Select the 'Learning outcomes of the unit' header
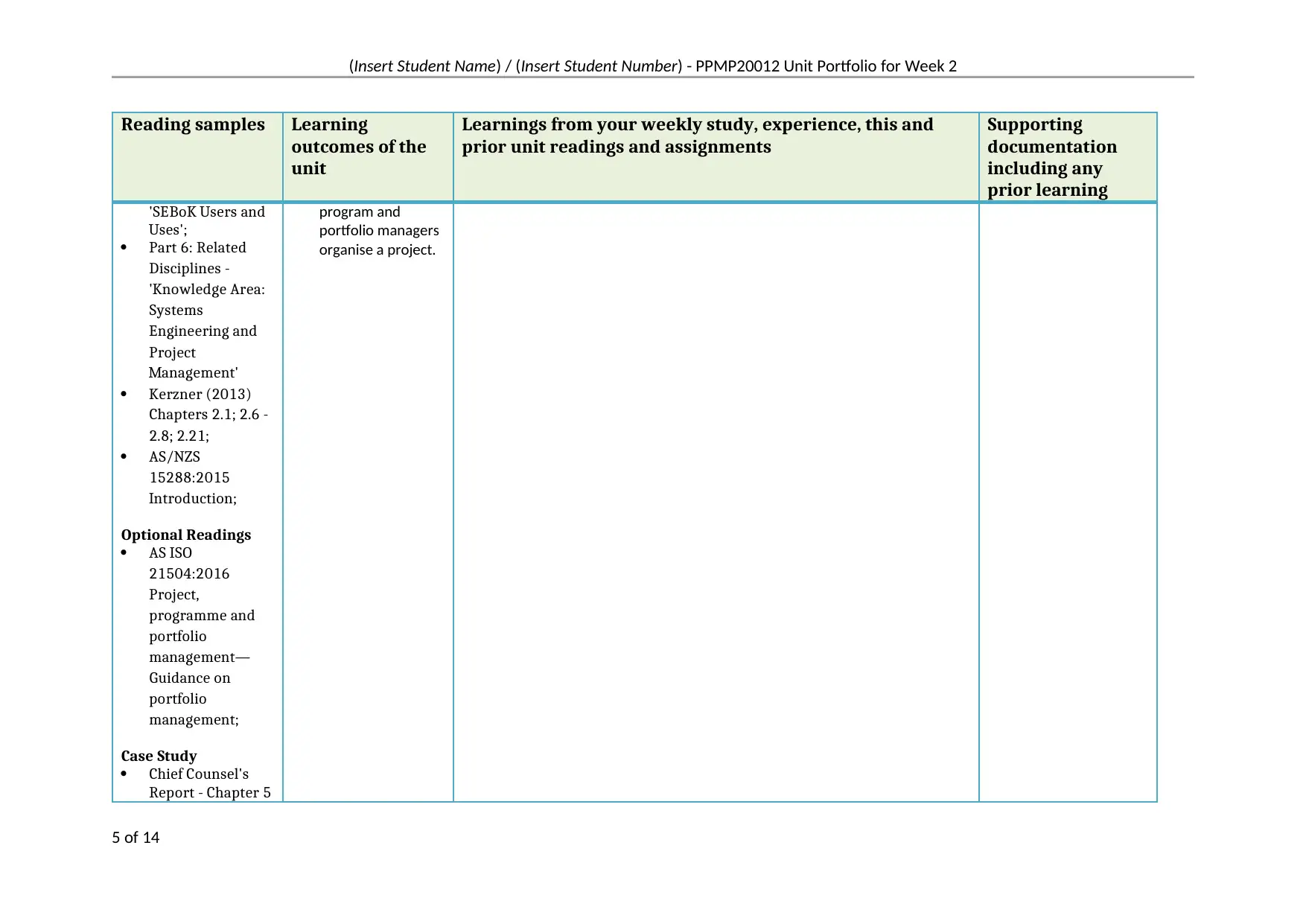 click(358, 146)
